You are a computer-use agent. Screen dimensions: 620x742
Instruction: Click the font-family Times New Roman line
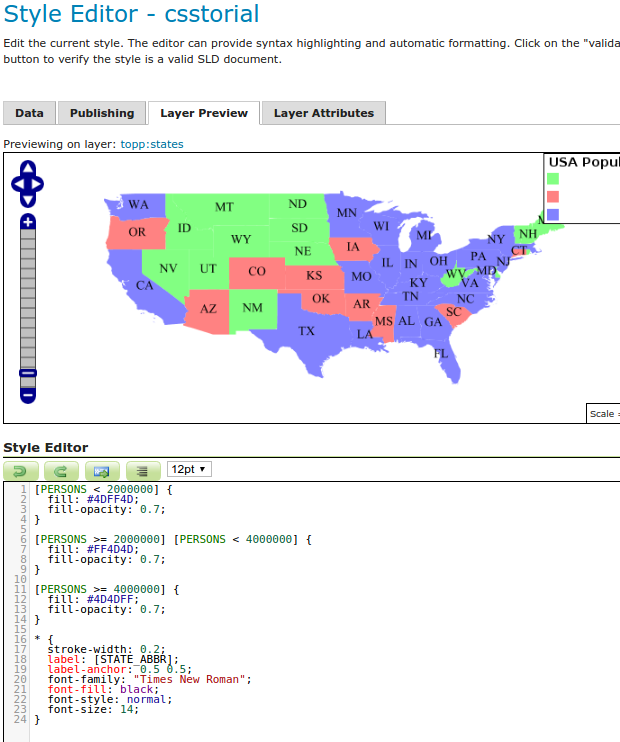150,680
